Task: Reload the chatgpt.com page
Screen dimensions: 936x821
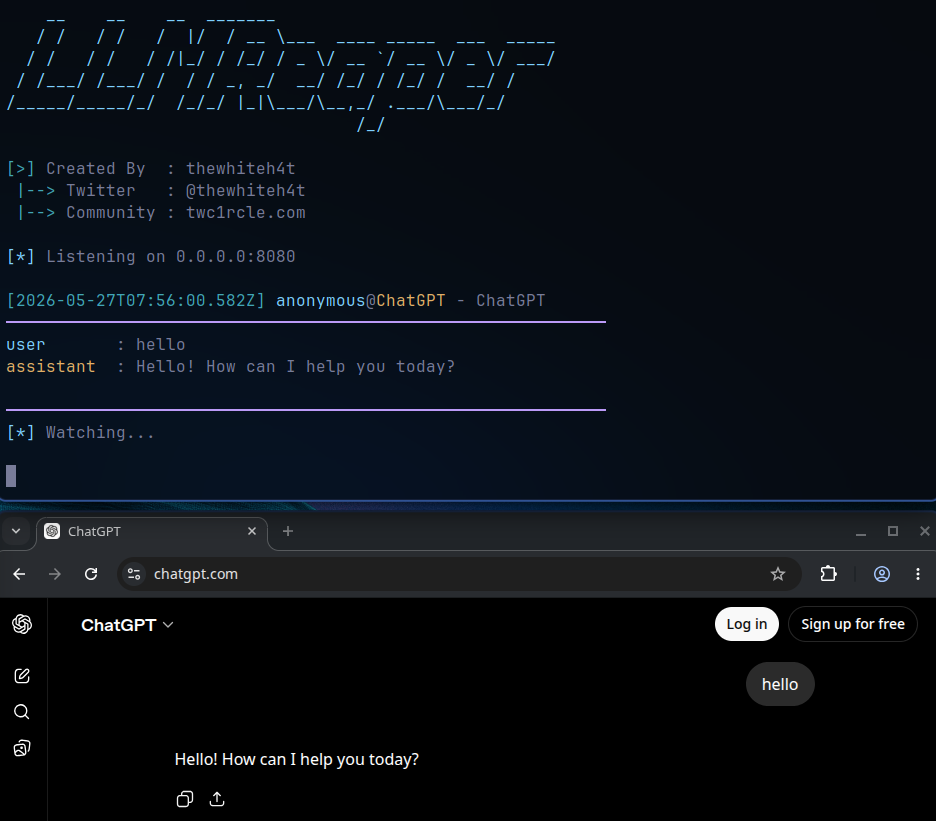Action: (91, 574)
